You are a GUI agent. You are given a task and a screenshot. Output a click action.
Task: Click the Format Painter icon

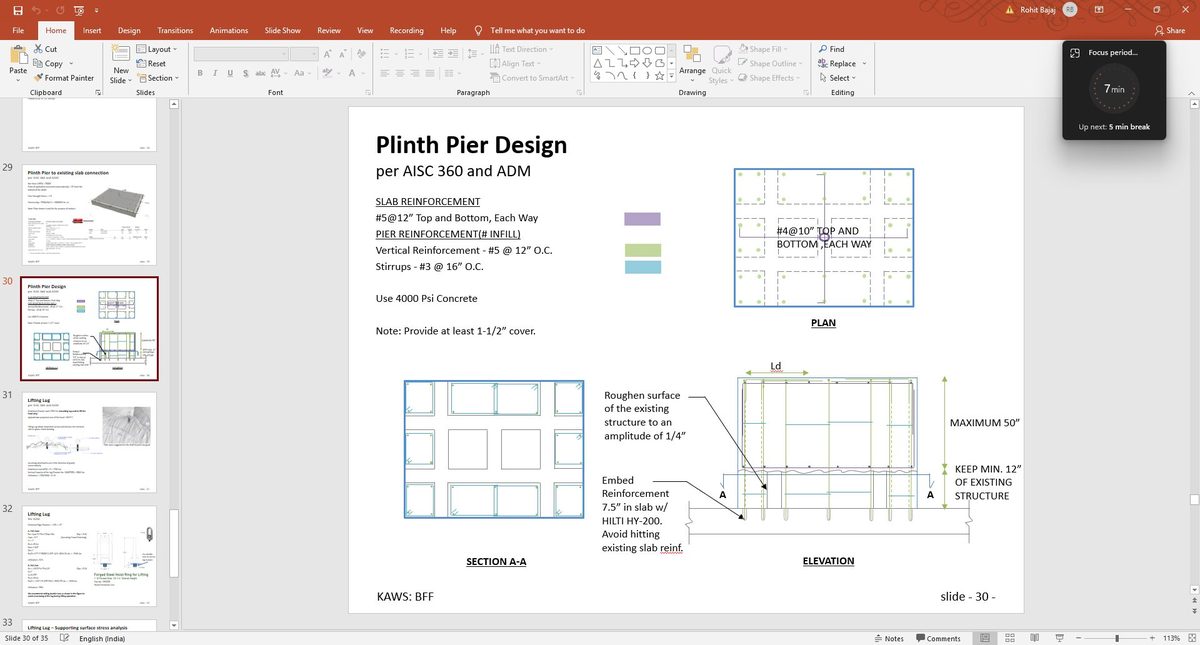click(38, 78)
